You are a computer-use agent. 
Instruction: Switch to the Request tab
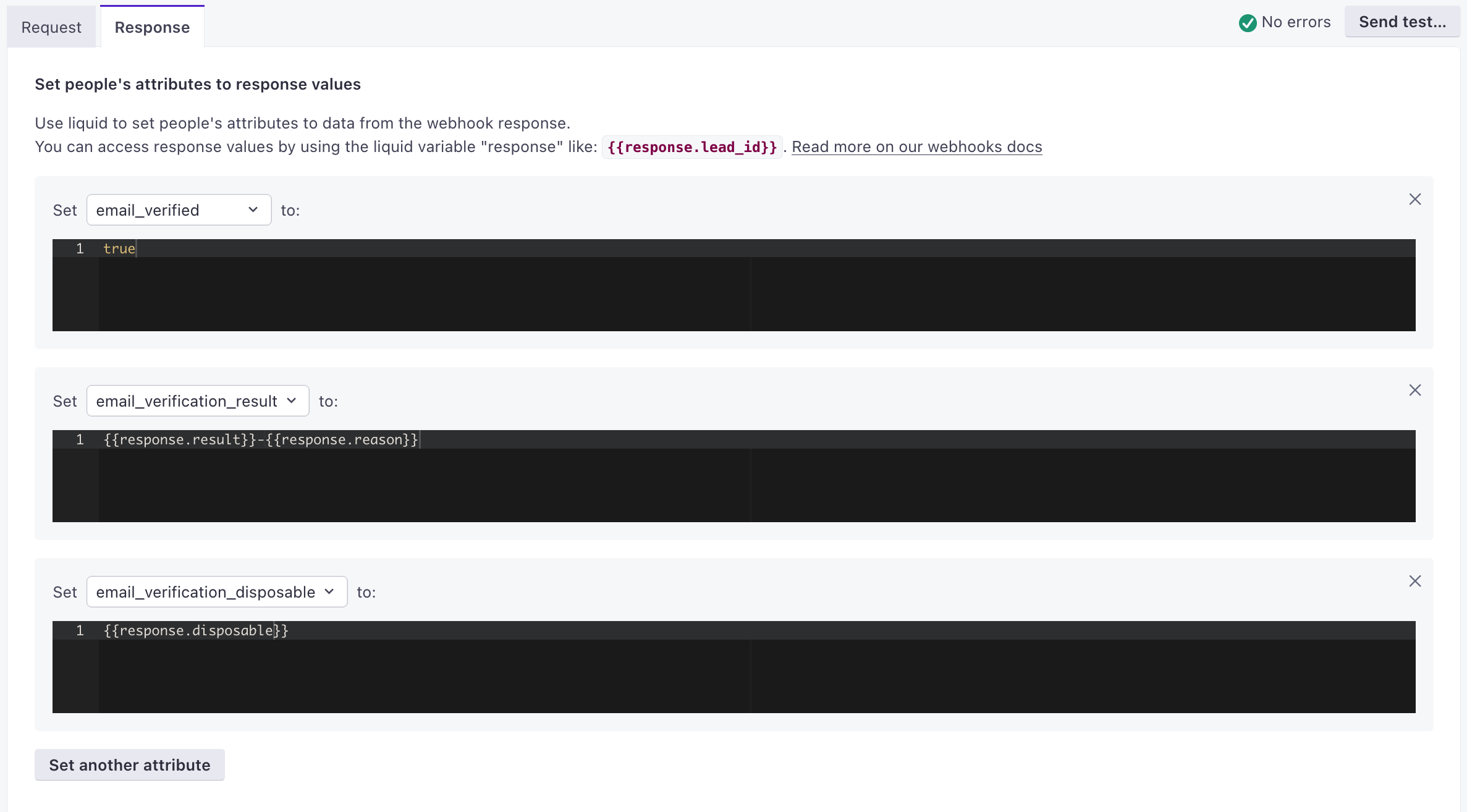click(51, 27)
